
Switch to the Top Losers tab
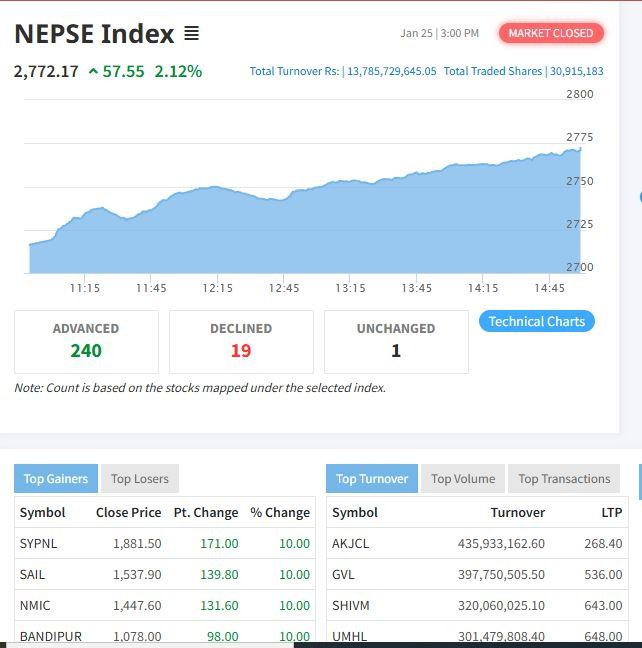click(141, 479)
